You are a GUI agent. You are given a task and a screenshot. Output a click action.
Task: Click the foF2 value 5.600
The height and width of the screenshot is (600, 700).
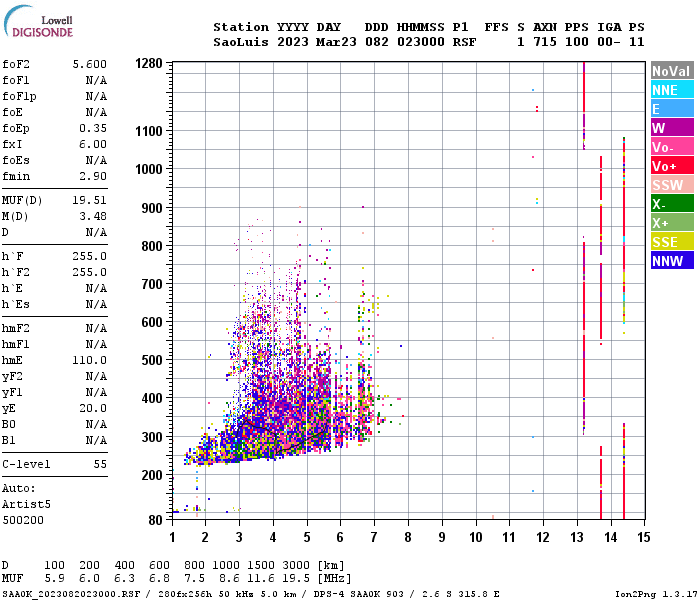click(x=90, y=64)
